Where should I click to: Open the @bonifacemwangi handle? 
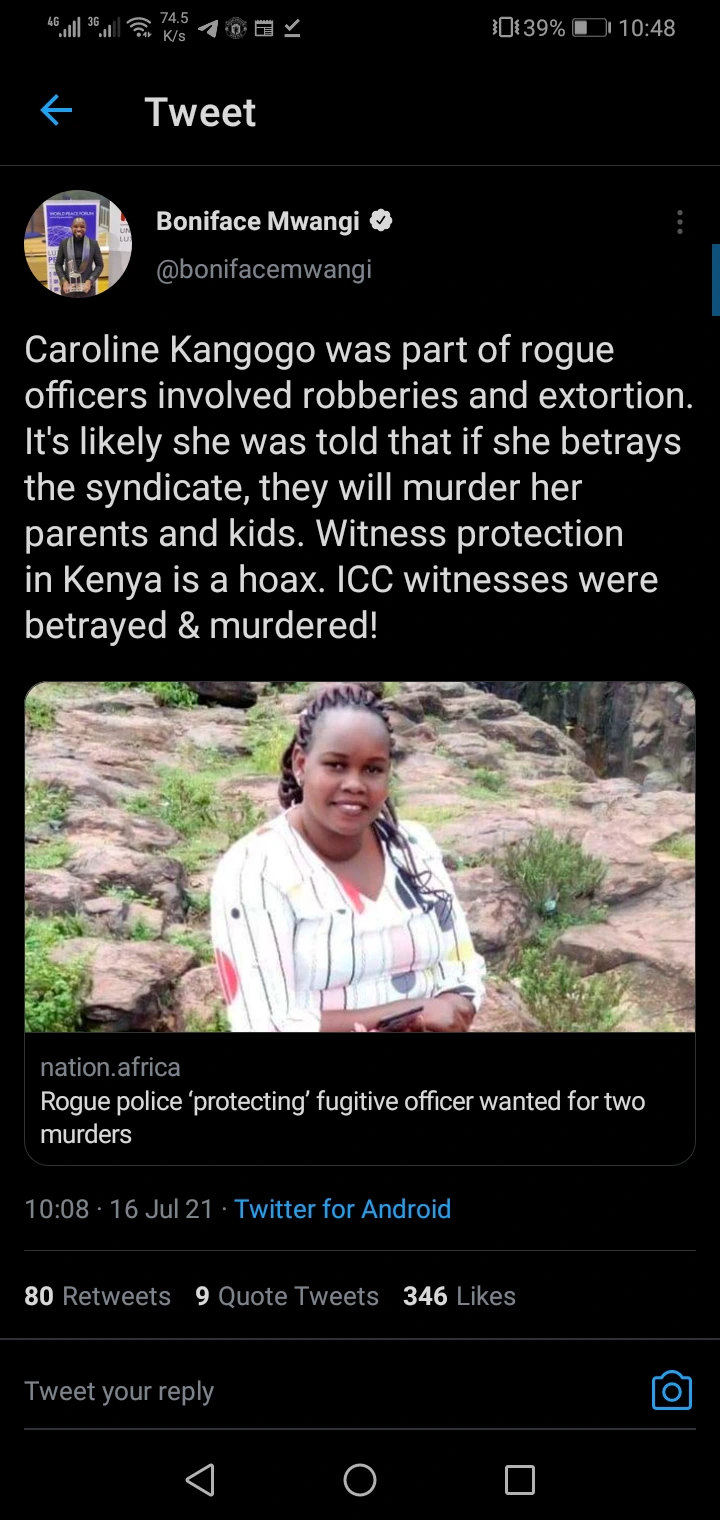[x=264, y=269]
